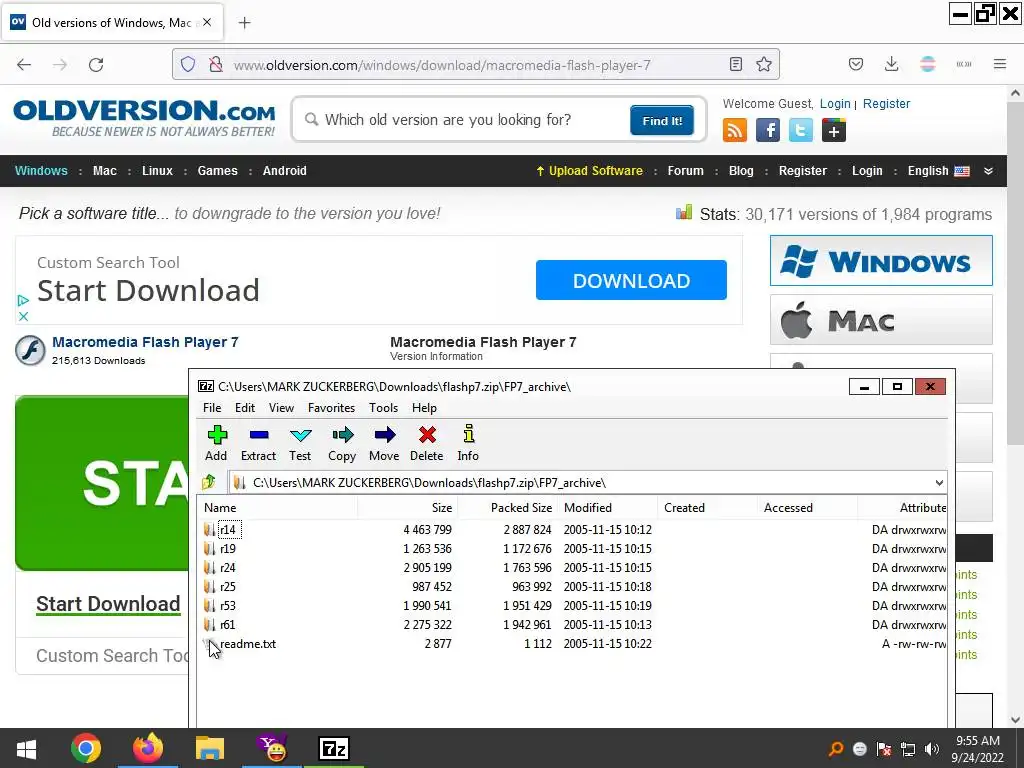Open the Favorites menu in 7-Zip
Viewport: 1024px width, 768px height.
coord(332,408)
